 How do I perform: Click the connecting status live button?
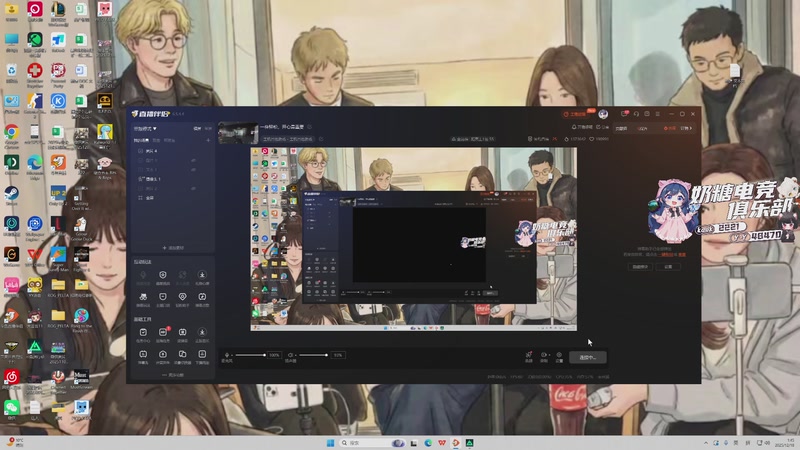[x=588, y=357]
